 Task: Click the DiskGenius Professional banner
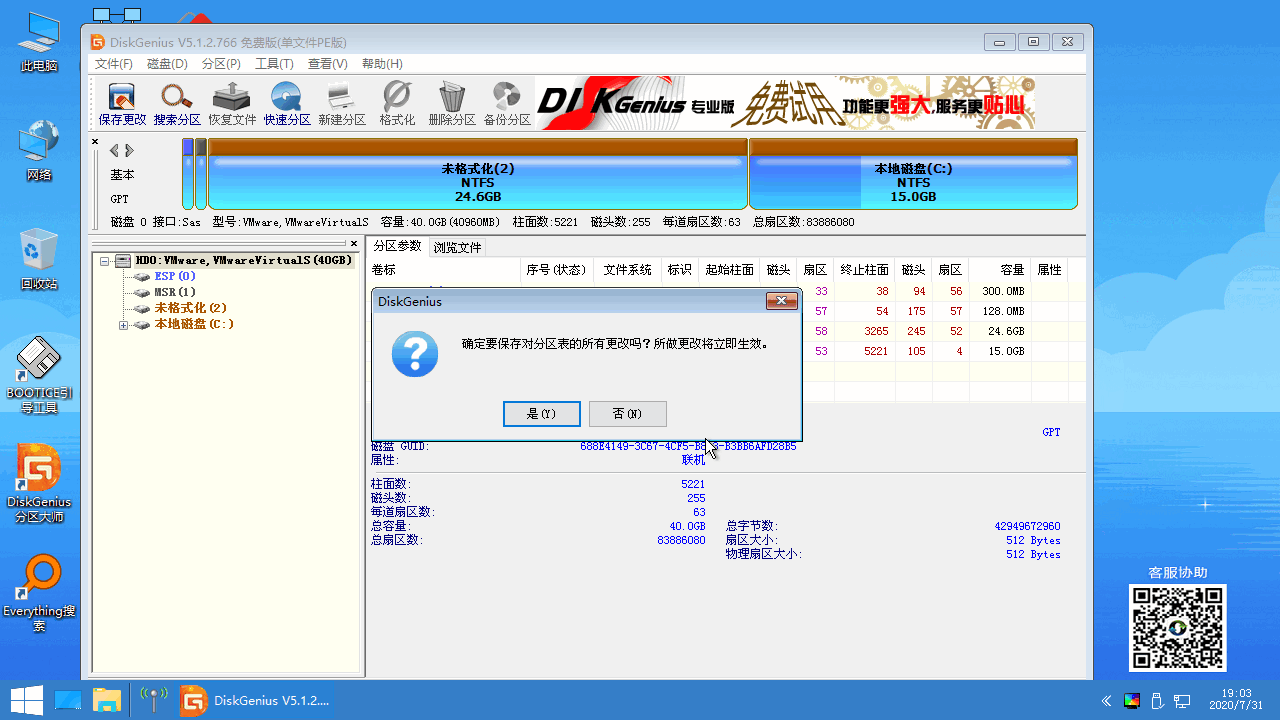coord(785,104)
